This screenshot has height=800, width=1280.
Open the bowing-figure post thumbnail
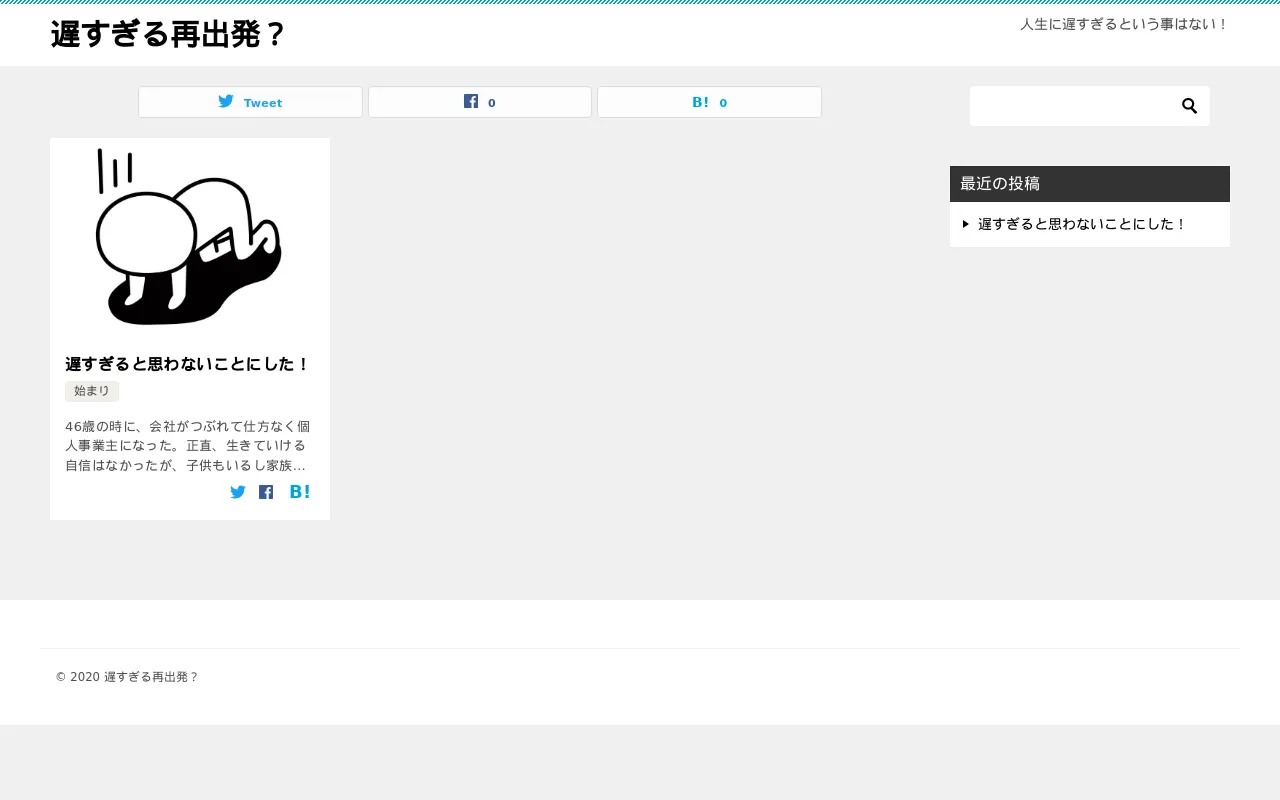(190, 237)
